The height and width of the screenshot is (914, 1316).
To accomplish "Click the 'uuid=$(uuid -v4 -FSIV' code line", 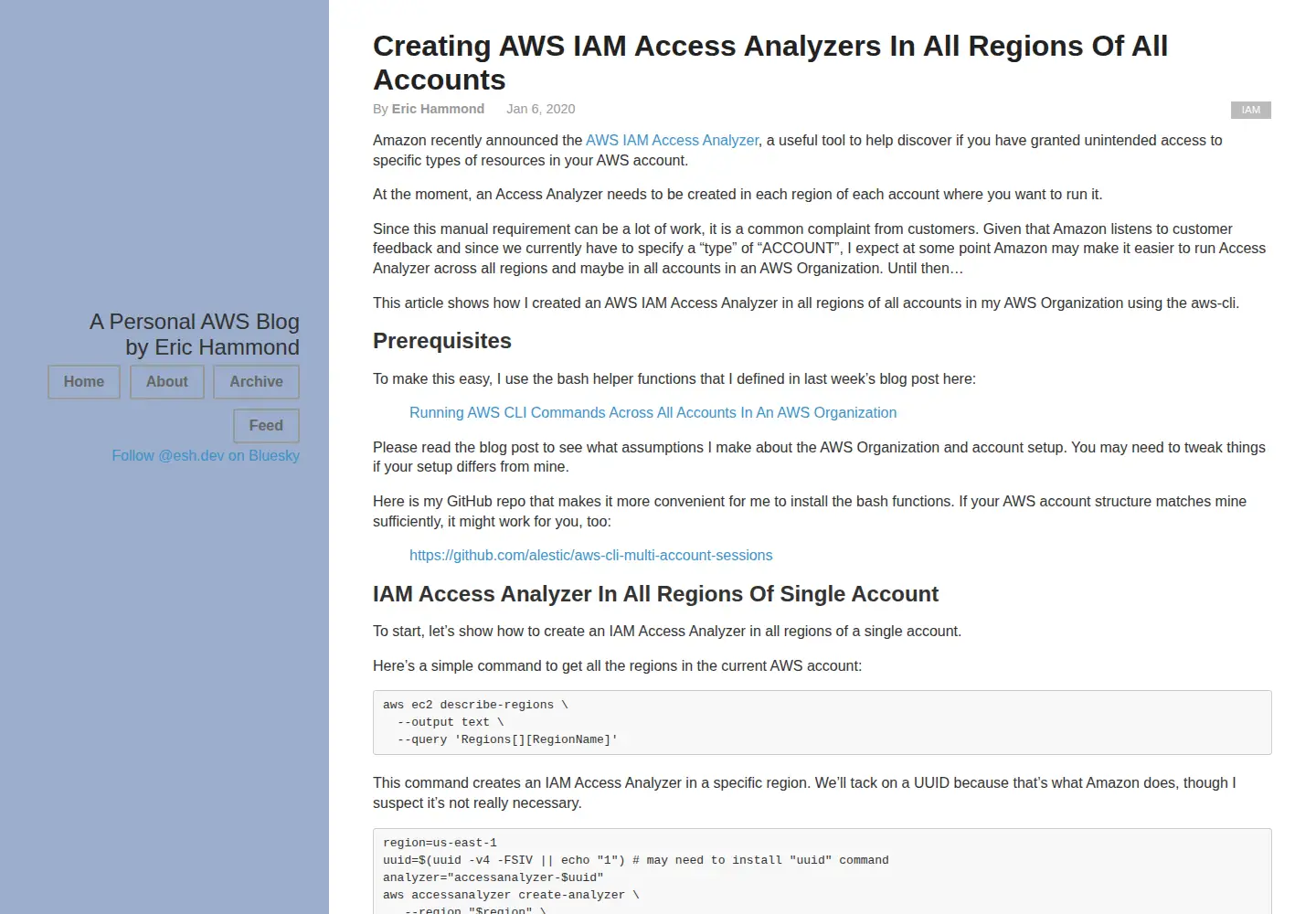I will (636, 860).
